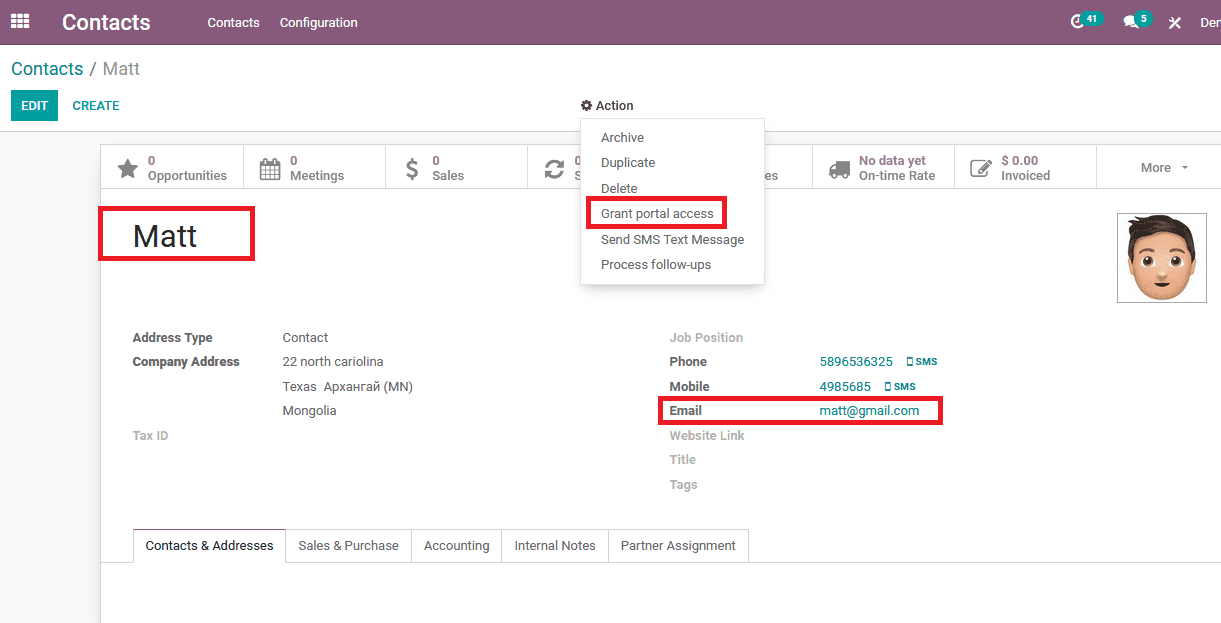Click the EDIT button
This screenshot has width=1221, height=623.
click(34, 105)
